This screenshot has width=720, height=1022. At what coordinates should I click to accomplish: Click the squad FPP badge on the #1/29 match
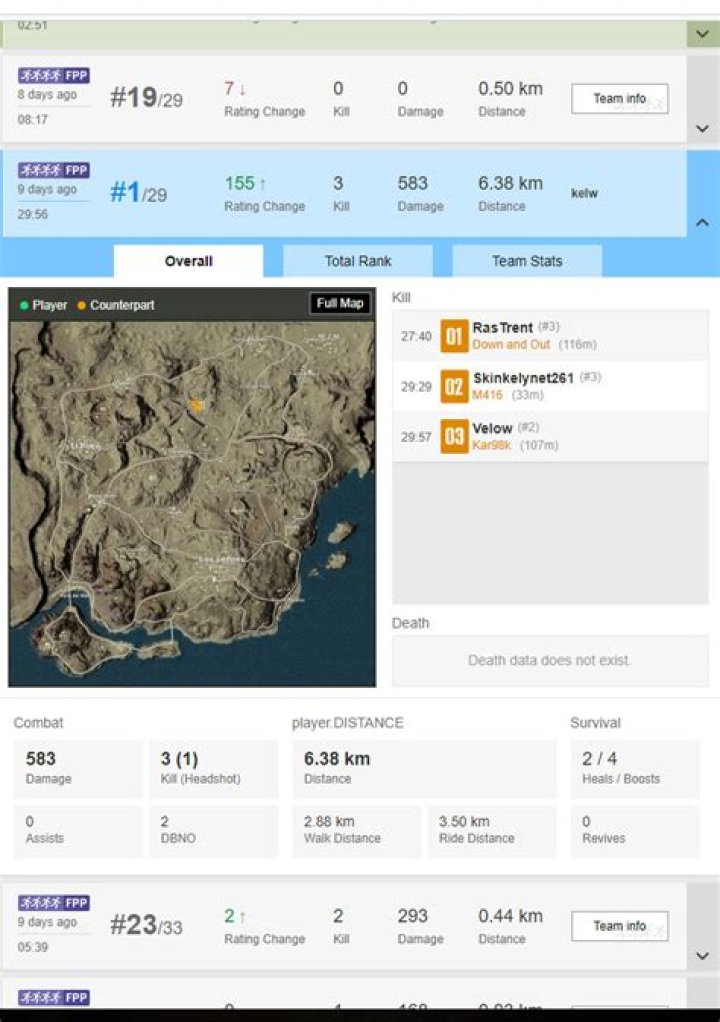tap(53, 170)
